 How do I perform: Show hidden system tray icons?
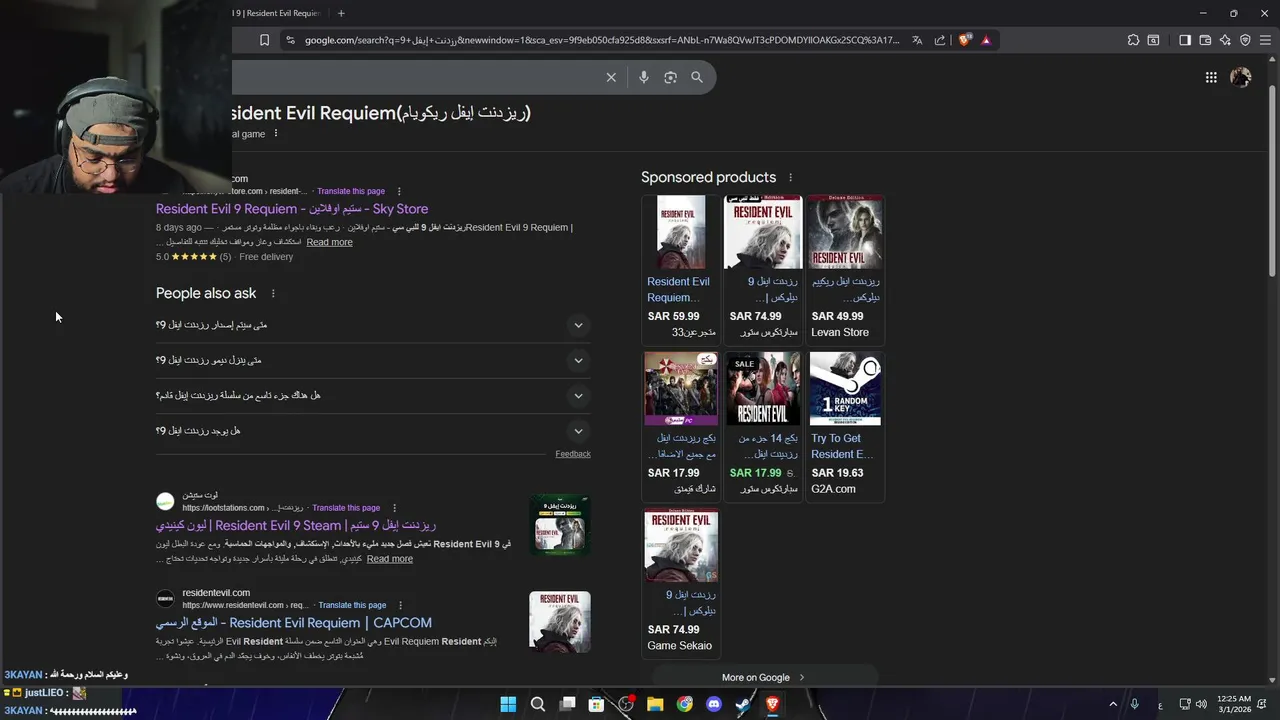point(1113,704)
